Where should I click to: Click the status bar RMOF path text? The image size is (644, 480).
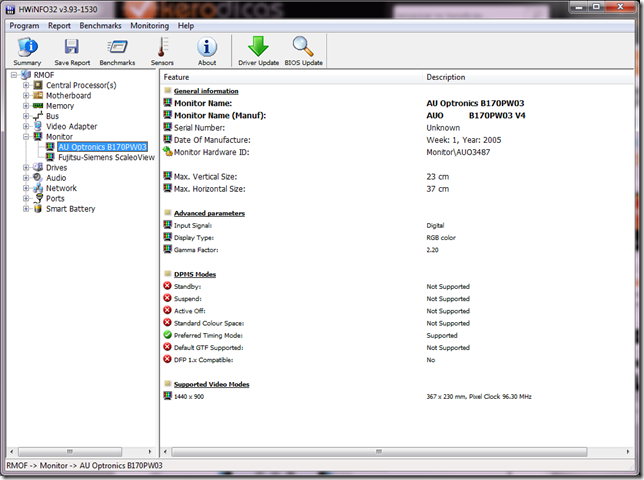84,466
